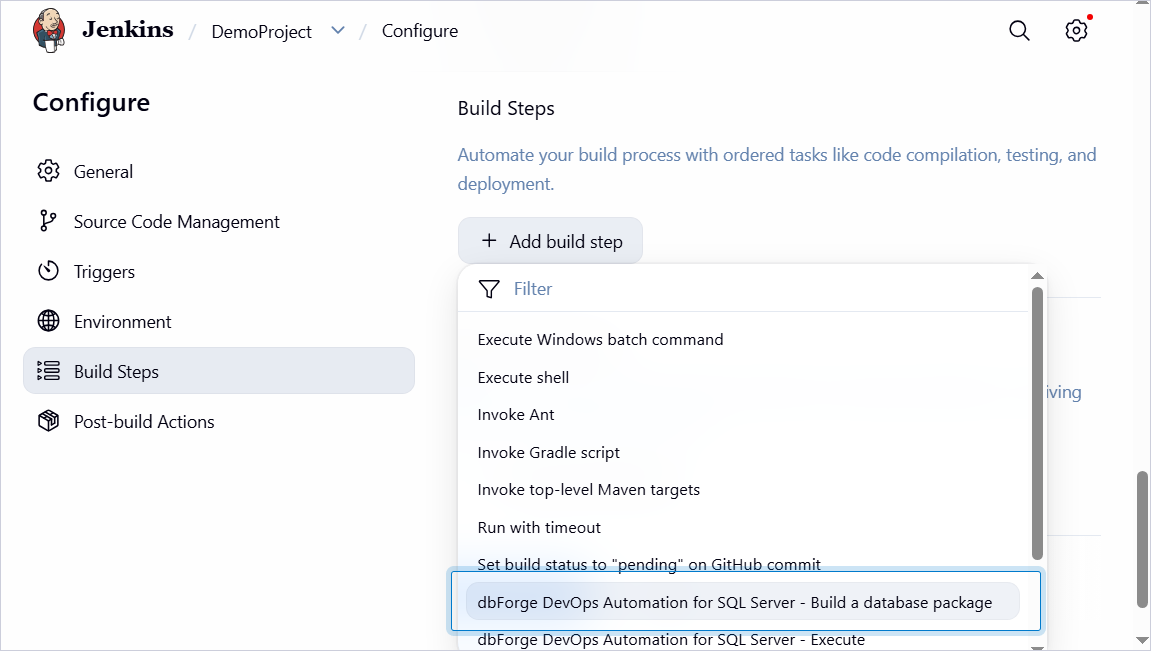
Task: Click the page vertical scrollbar thumb
Action: (x=1143, y=539)
